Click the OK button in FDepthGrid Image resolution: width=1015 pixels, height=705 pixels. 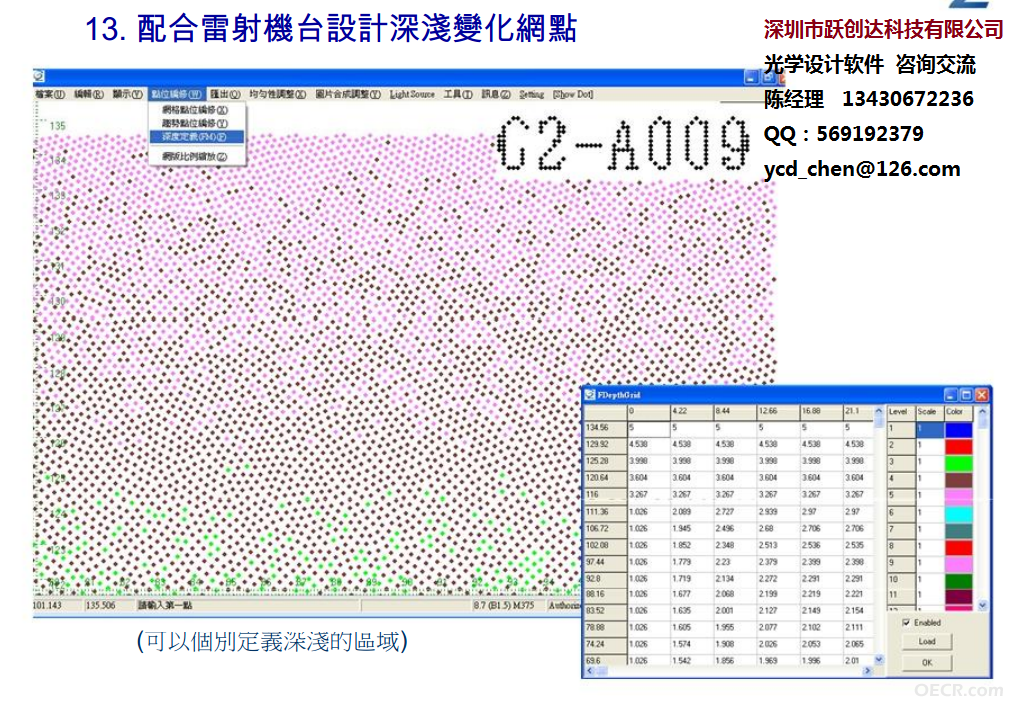point(927,662)
